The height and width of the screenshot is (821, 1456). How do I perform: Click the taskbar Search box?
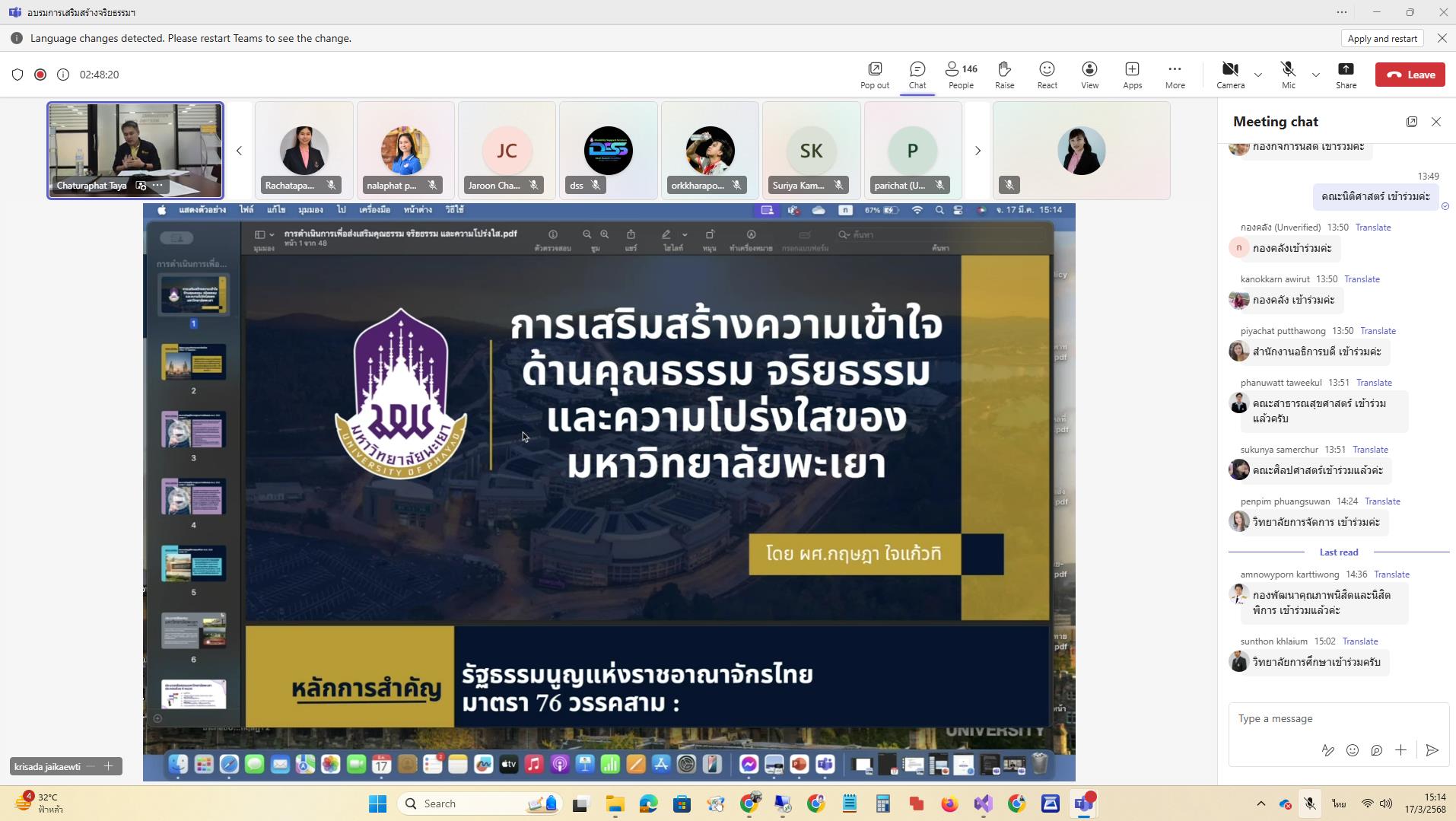pos(481,803)
